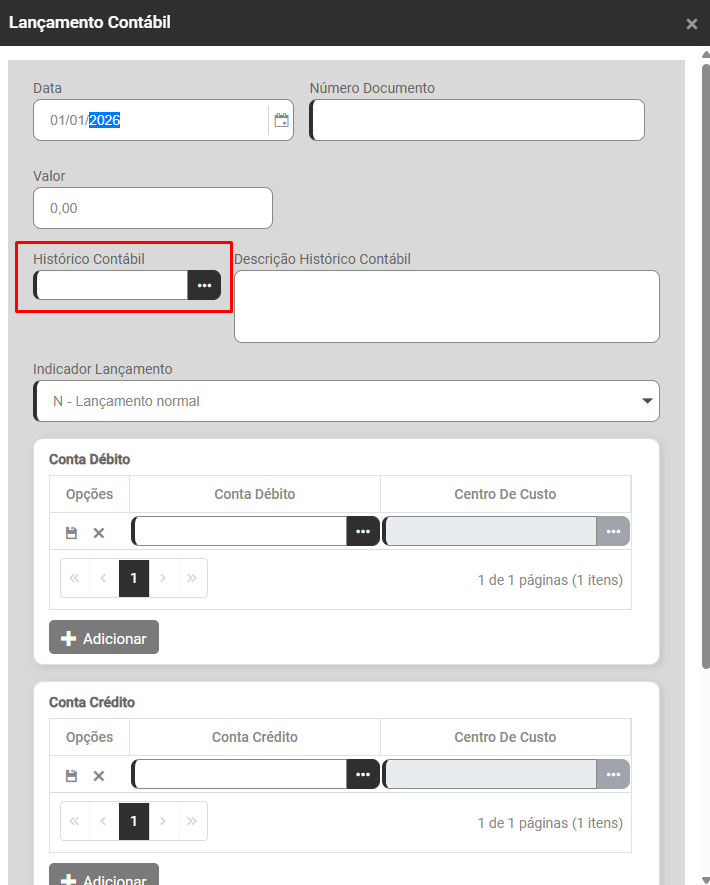
Task: Add a new Conta Crédito row
Action: [x=104, y=874]
